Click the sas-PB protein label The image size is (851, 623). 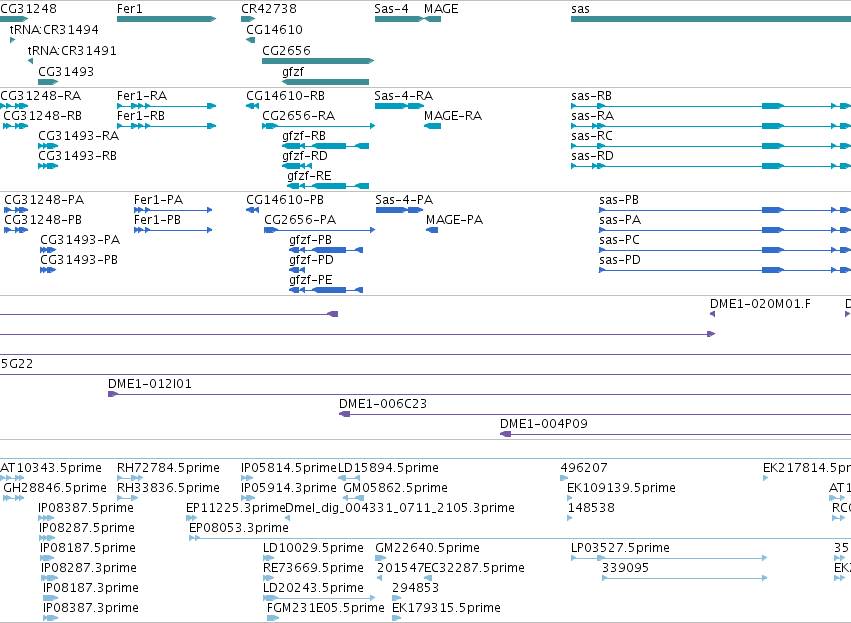[x=619, y=200]
